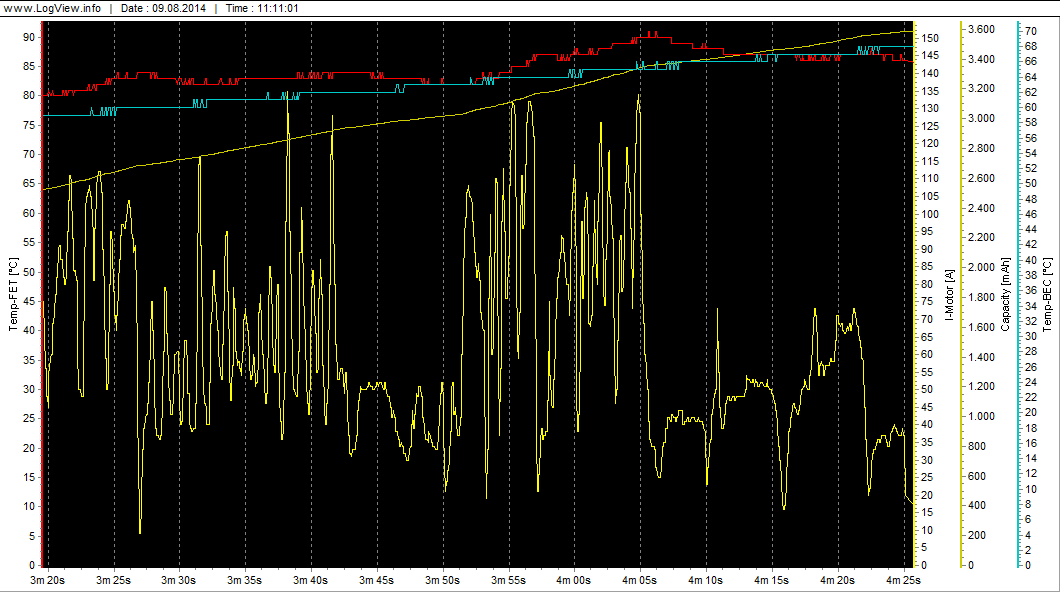1060x592 pixels.
Task: Select the Date : 09.08.2014 header label
Action: point(162,8)
